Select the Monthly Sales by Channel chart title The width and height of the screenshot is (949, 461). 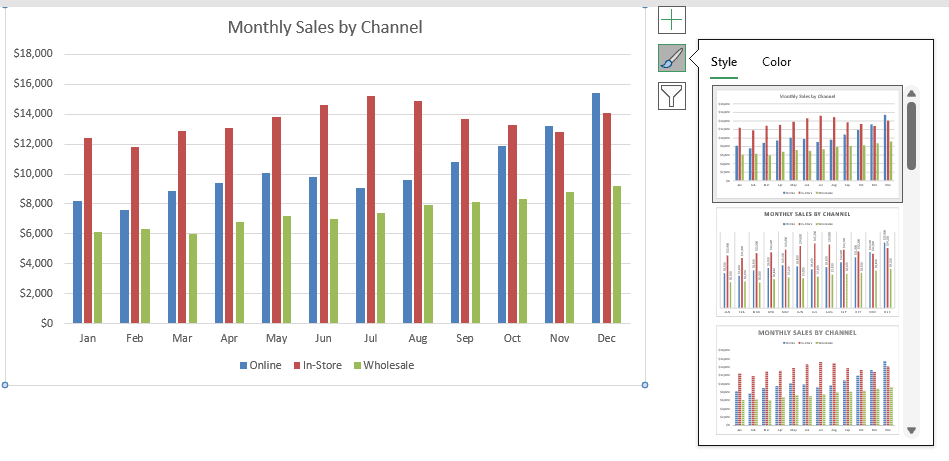click(325, 27)
